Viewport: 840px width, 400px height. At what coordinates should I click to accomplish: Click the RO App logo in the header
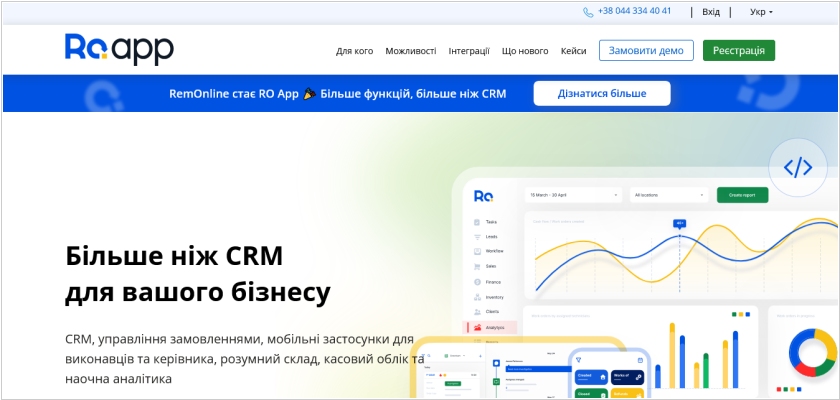point(119,49)
